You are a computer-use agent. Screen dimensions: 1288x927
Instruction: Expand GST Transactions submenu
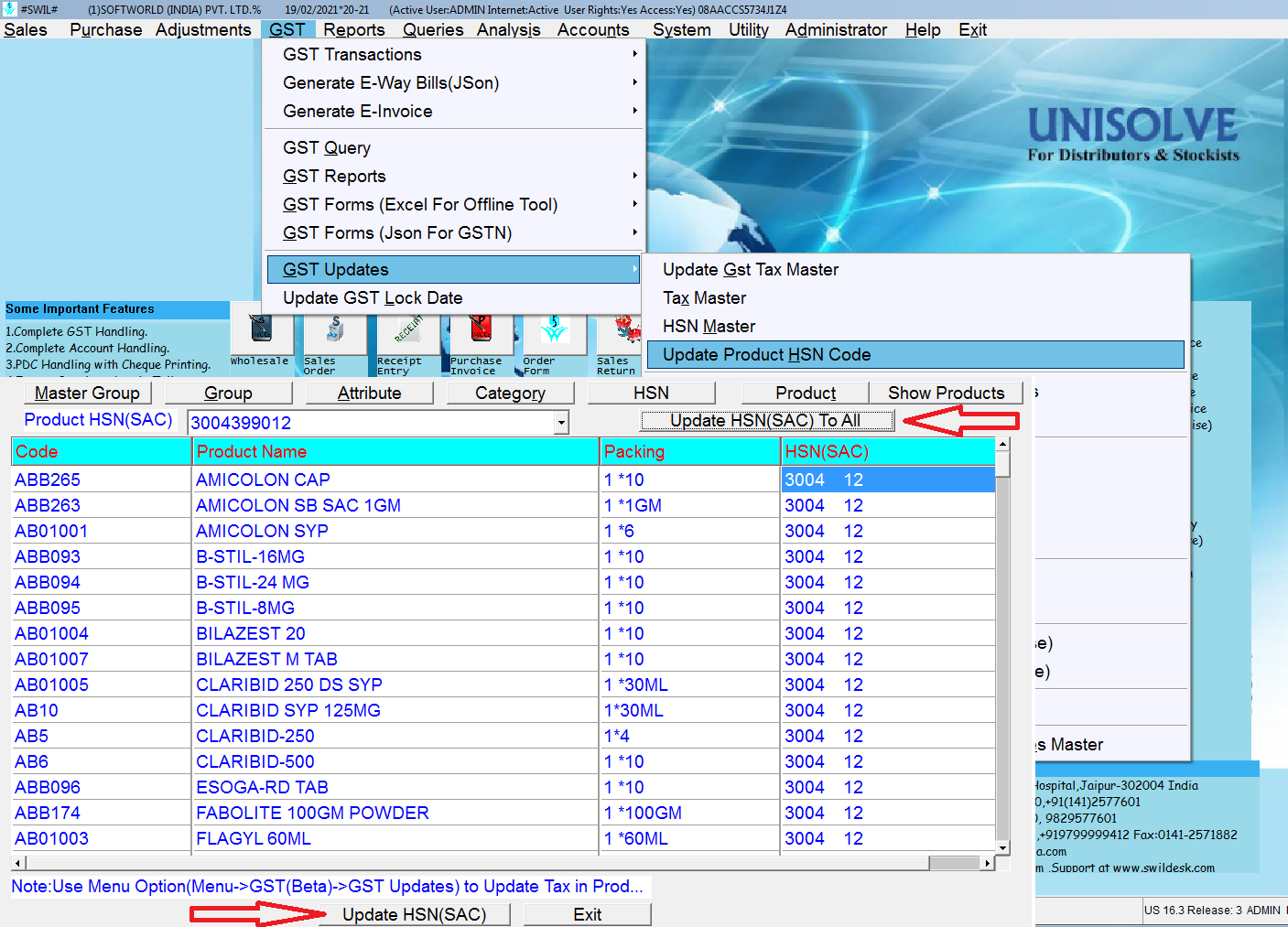(455, 54)
